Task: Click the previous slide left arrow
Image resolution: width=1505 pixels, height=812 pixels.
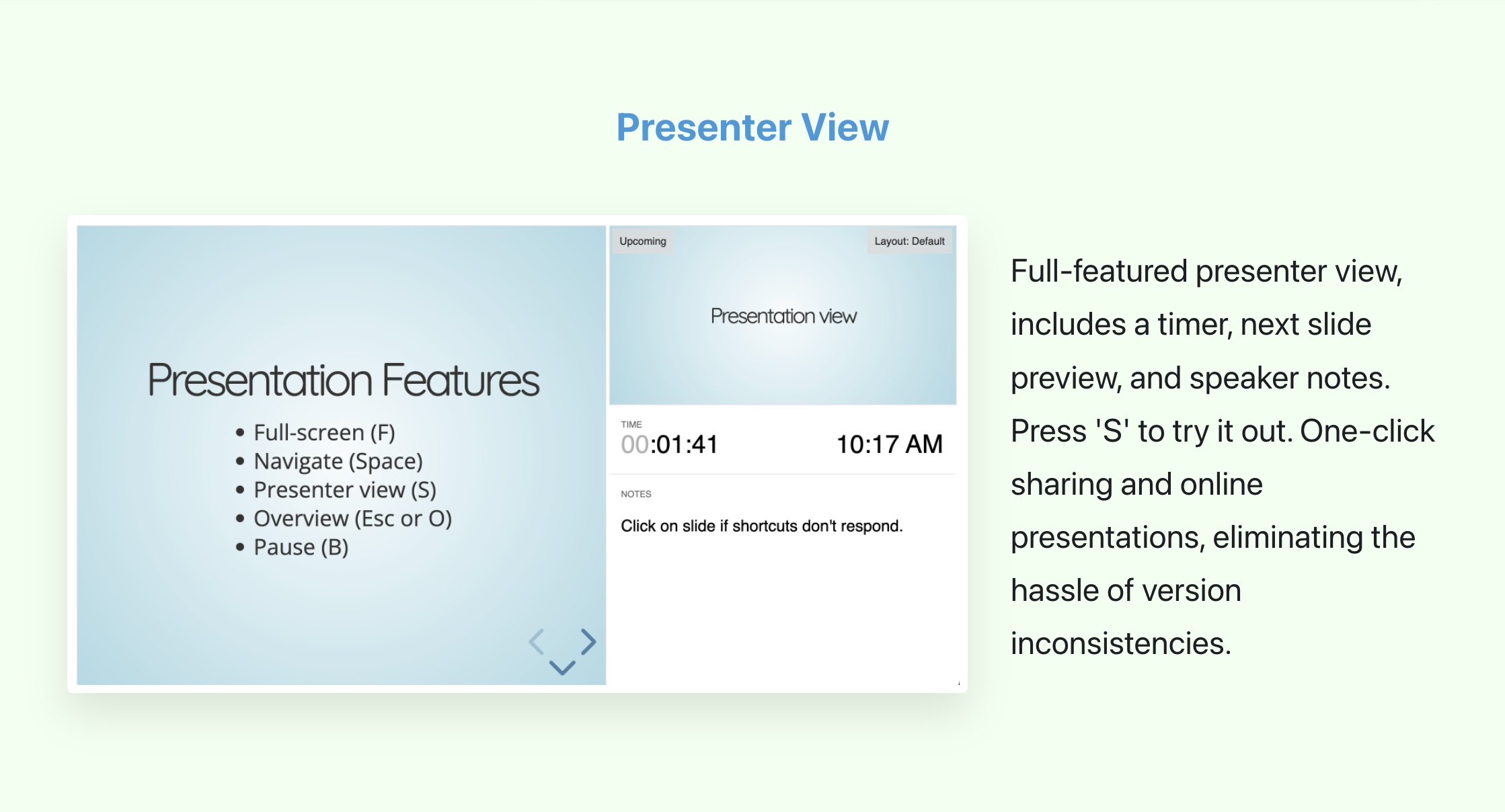Action: pyautogui.click(x=537, y=642)
